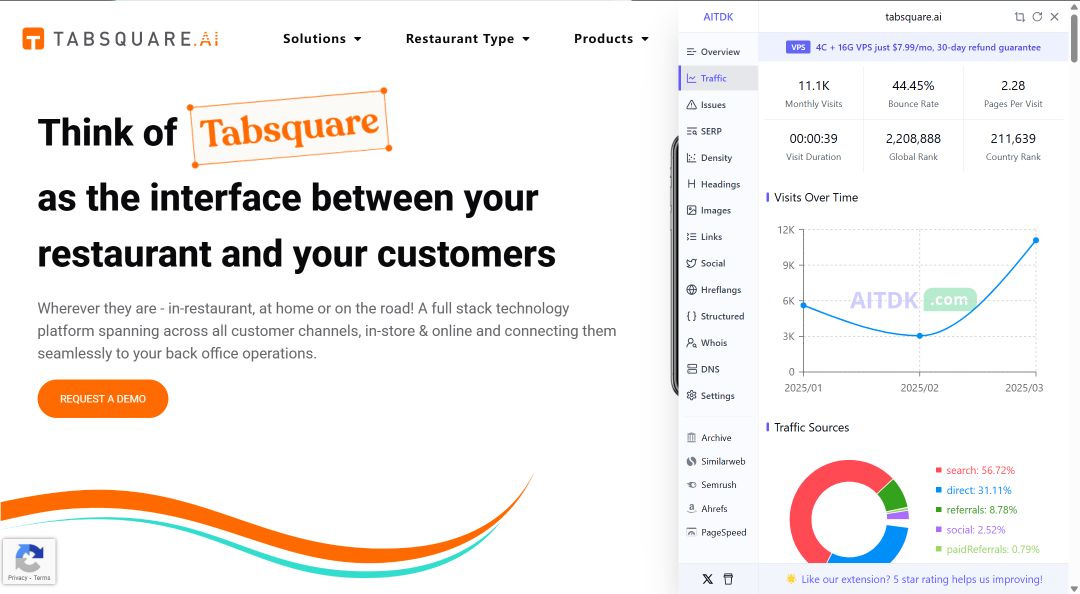The width and height of the screenshot is (1080, 594).
Task: Click the 2025/02 data point on chart
Action: pyautogui.click(x=920, y=336)
